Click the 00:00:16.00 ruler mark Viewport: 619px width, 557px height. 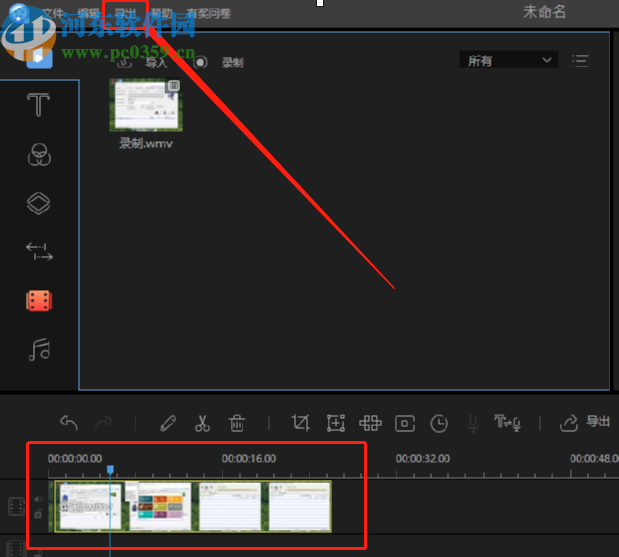pyautogui.click(x=249, y=458)
